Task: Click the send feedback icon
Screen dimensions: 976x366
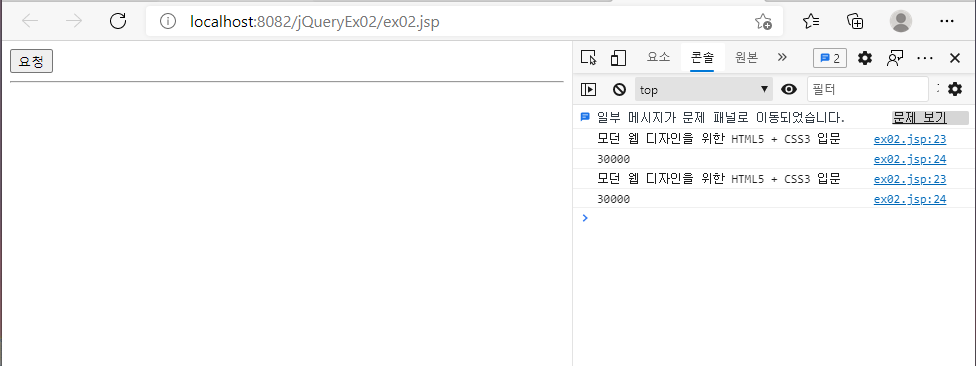Action: (x=895, y=59)
